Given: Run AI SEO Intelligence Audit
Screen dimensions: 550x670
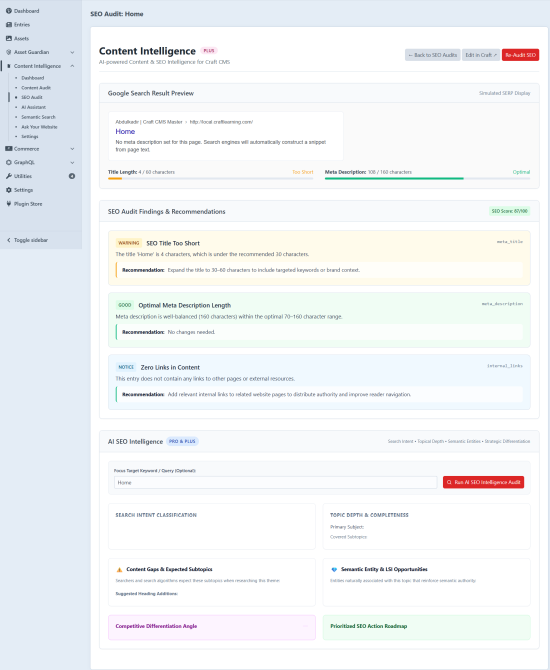Looking at the screenshot, I should 483,482.
